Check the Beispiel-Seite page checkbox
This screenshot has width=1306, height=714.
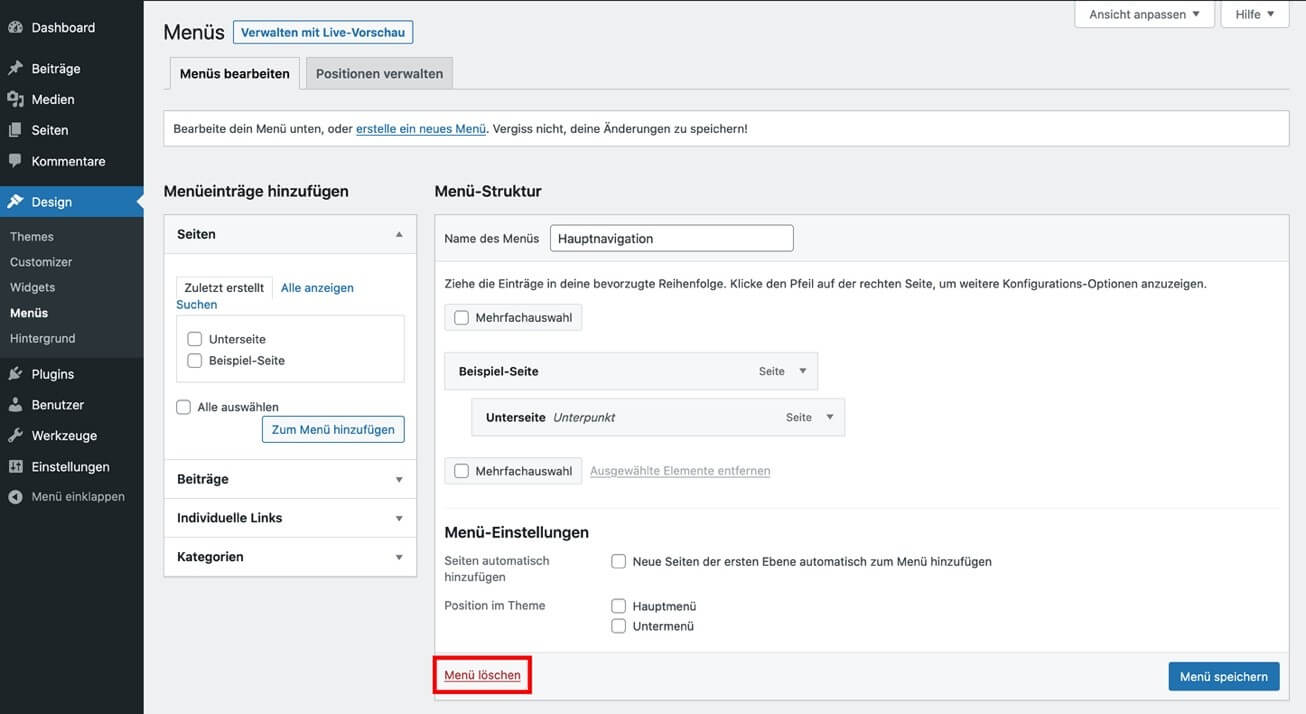(195, 360)
